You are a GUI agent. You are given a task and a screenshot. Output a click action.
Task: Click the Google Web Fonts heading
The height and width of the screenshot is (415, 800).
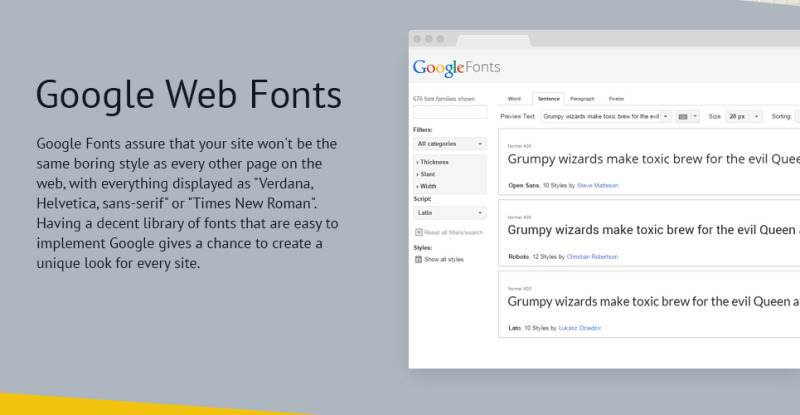(x=189, y=95)
